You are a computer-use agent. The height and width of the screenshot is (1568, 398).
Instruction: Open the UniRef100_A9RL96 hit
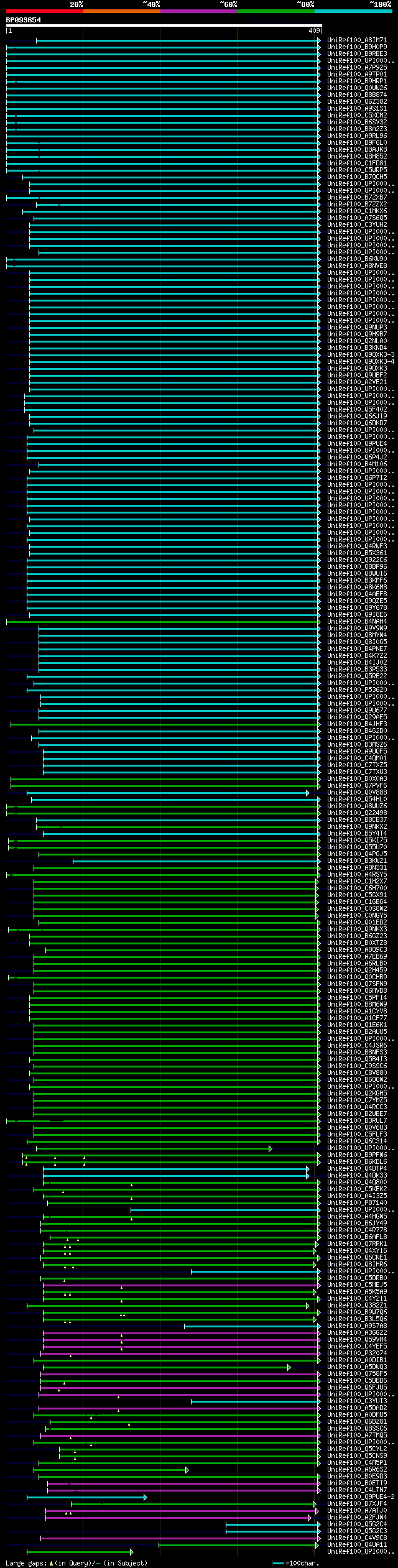tap(357, 136)
